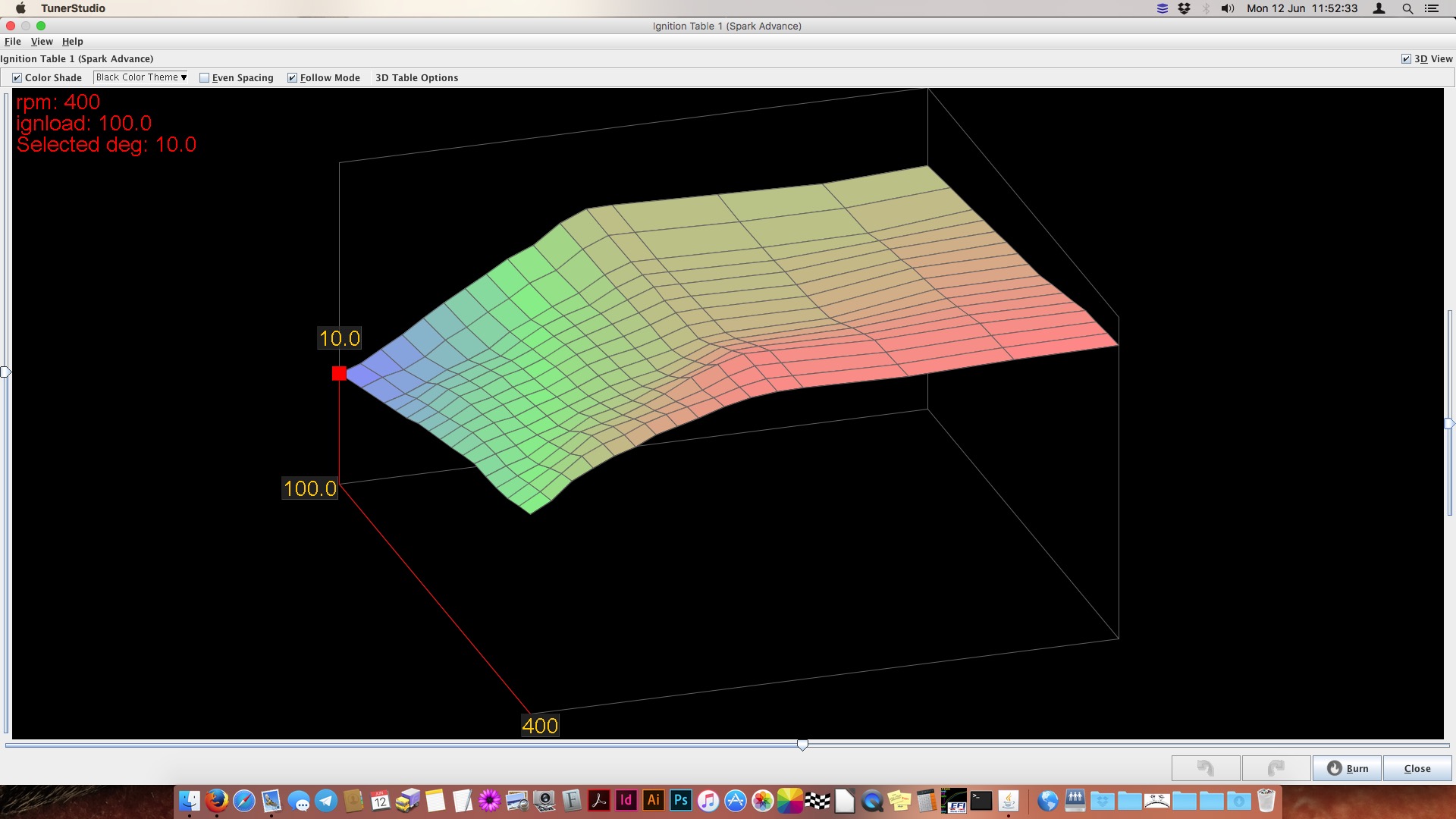Click the 10.0 degree value label
Image resolution: width=1456 pixels, height=819 pixels.
click(339, 338)
